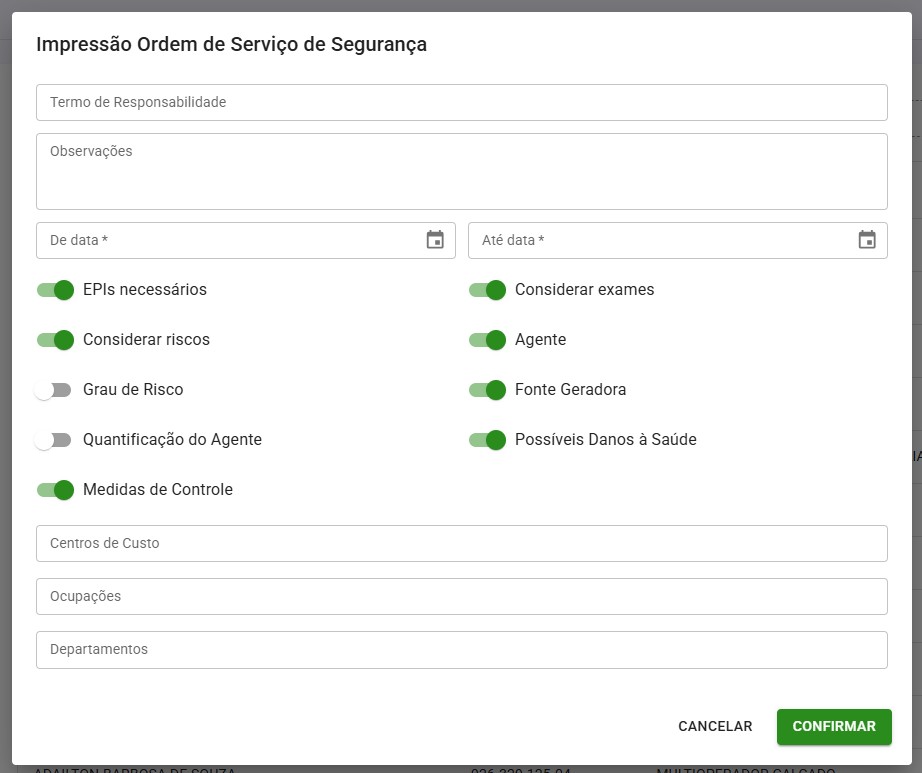Open the Termo de Responsabilidade field
The width and height of the screenshot is (922, 773).
[461, 102]
